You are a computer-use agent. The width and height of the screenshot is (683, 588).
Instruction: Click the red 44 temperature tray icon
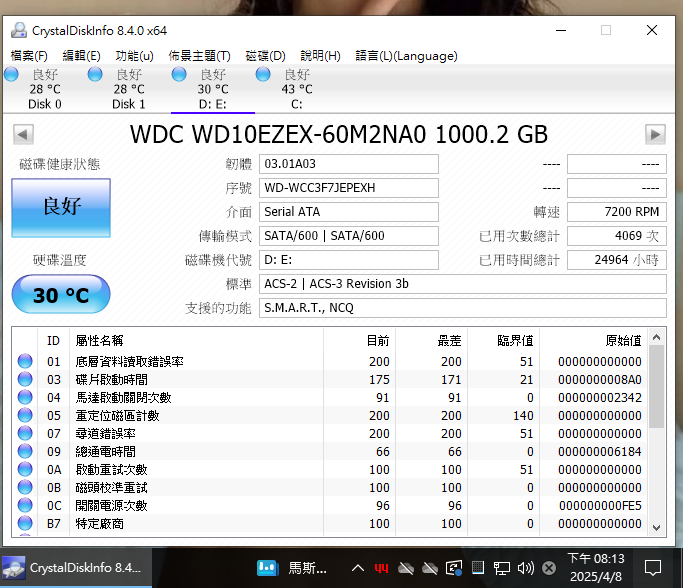[x=381, y=568]
